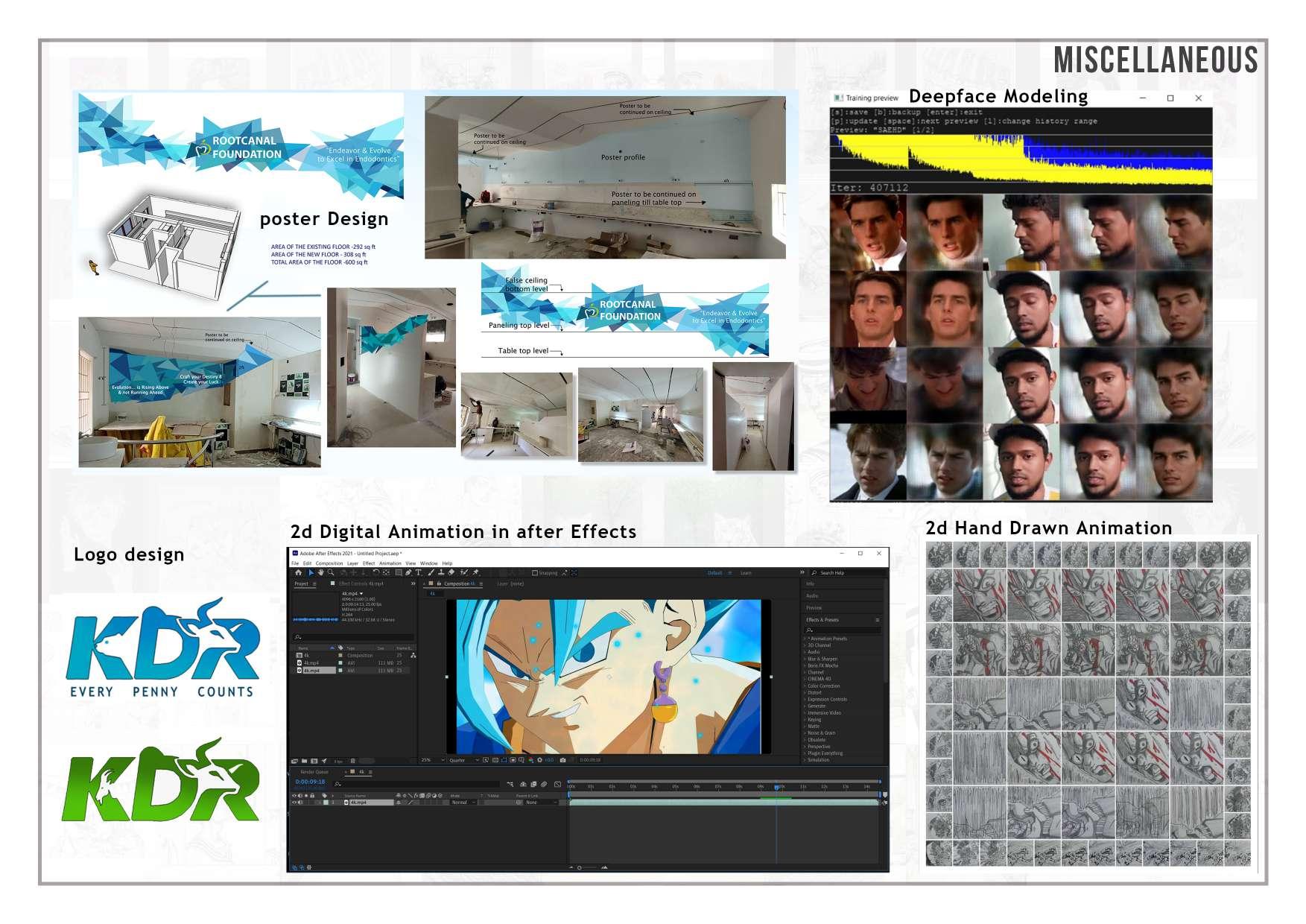Click the project flowchart icon beside 4k row
The width and height of the screenshot is (1306, 924).
[x=413, y=656]
